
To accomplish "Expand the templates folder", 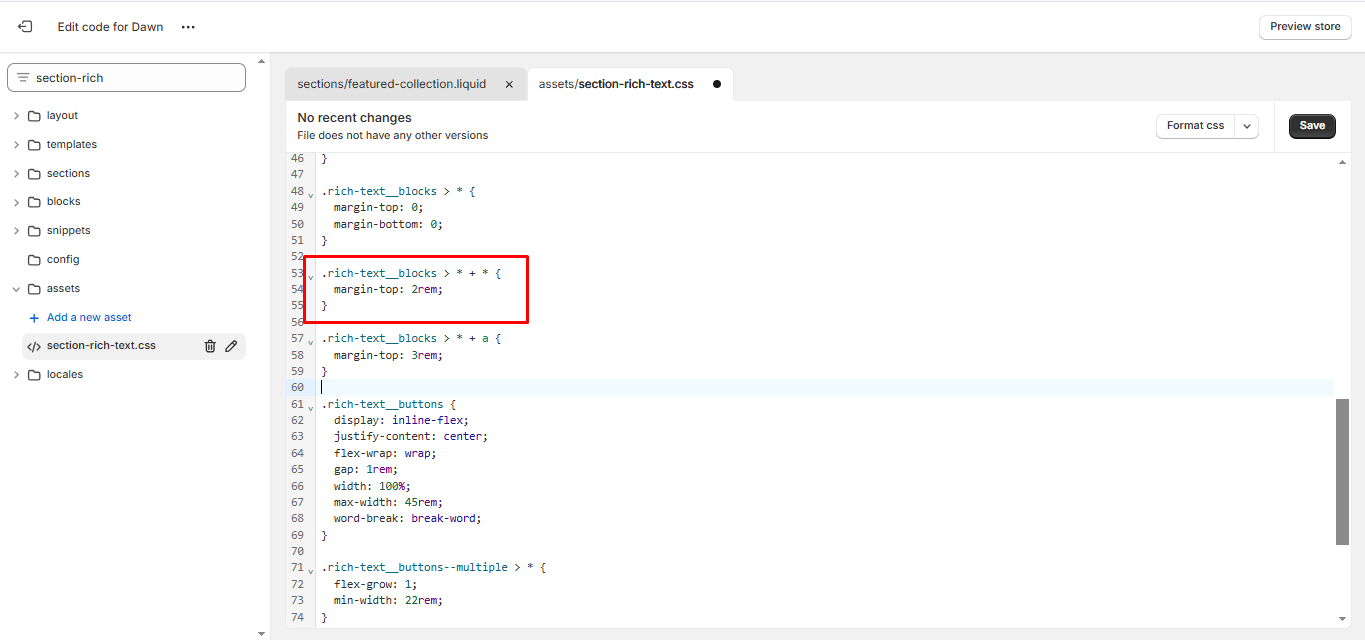I will (16, 145).
